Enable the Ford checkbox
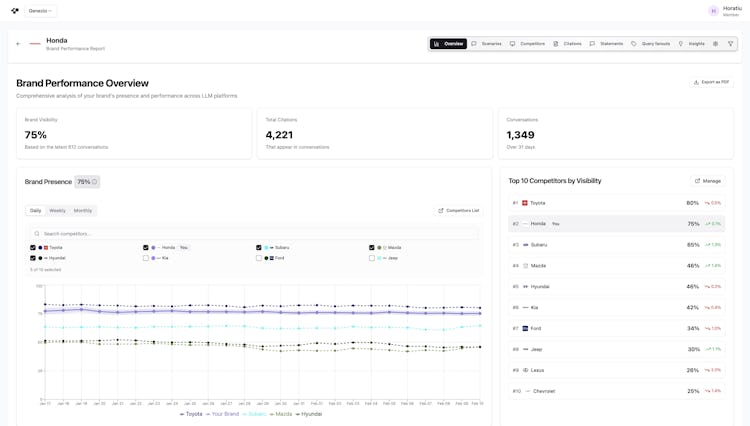The height and width of the screenshot is (426, 750). (259, 258)
